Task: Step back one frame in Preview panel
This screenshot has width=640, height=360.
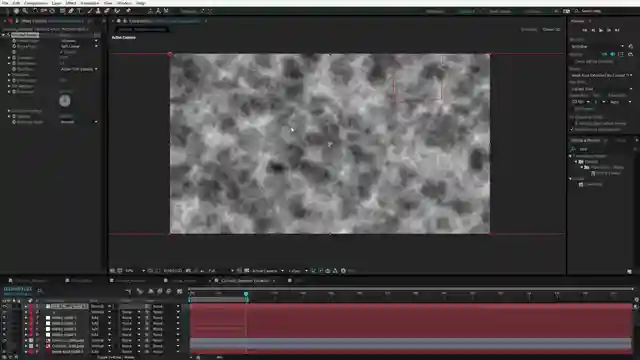Action: pos(593,30)
